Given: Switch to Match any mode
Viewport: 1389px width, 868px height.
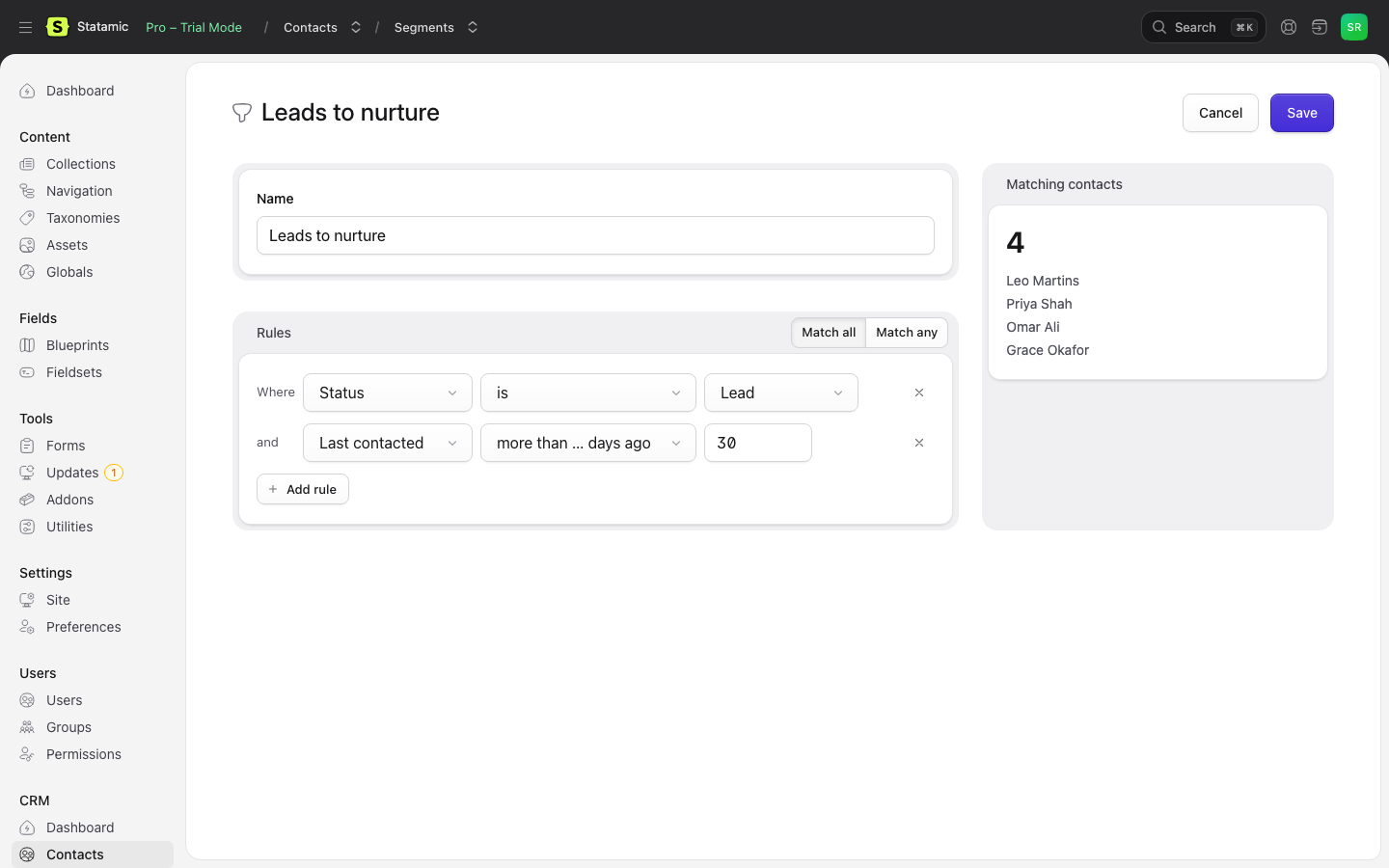Looking at the screenshot, I should (907, 333).
